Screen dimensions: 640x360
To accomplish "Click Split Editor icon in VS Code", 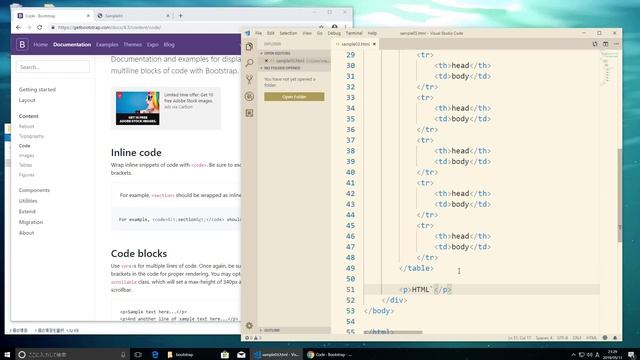I will (606, 44).
